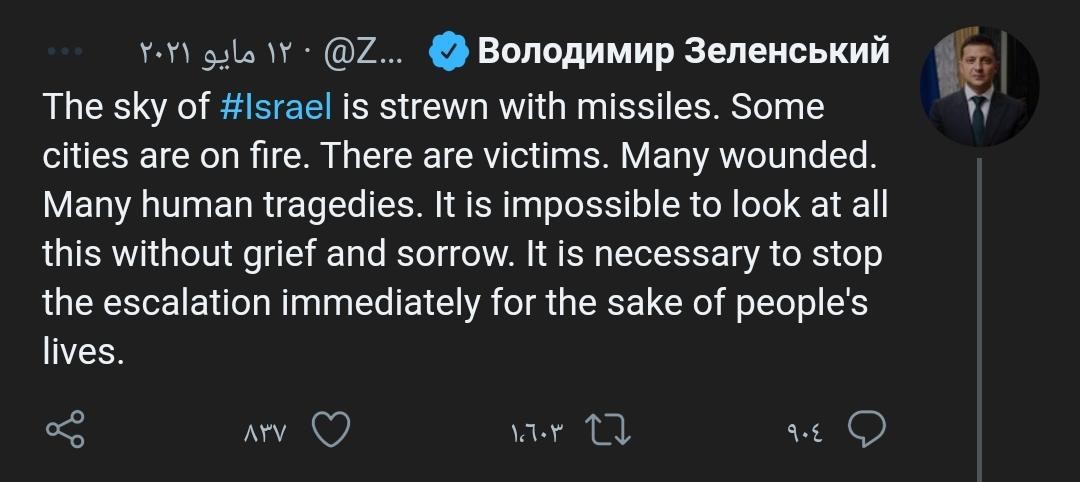
Task: Open Zelensky's profile picture
Action: click(979, 88)
